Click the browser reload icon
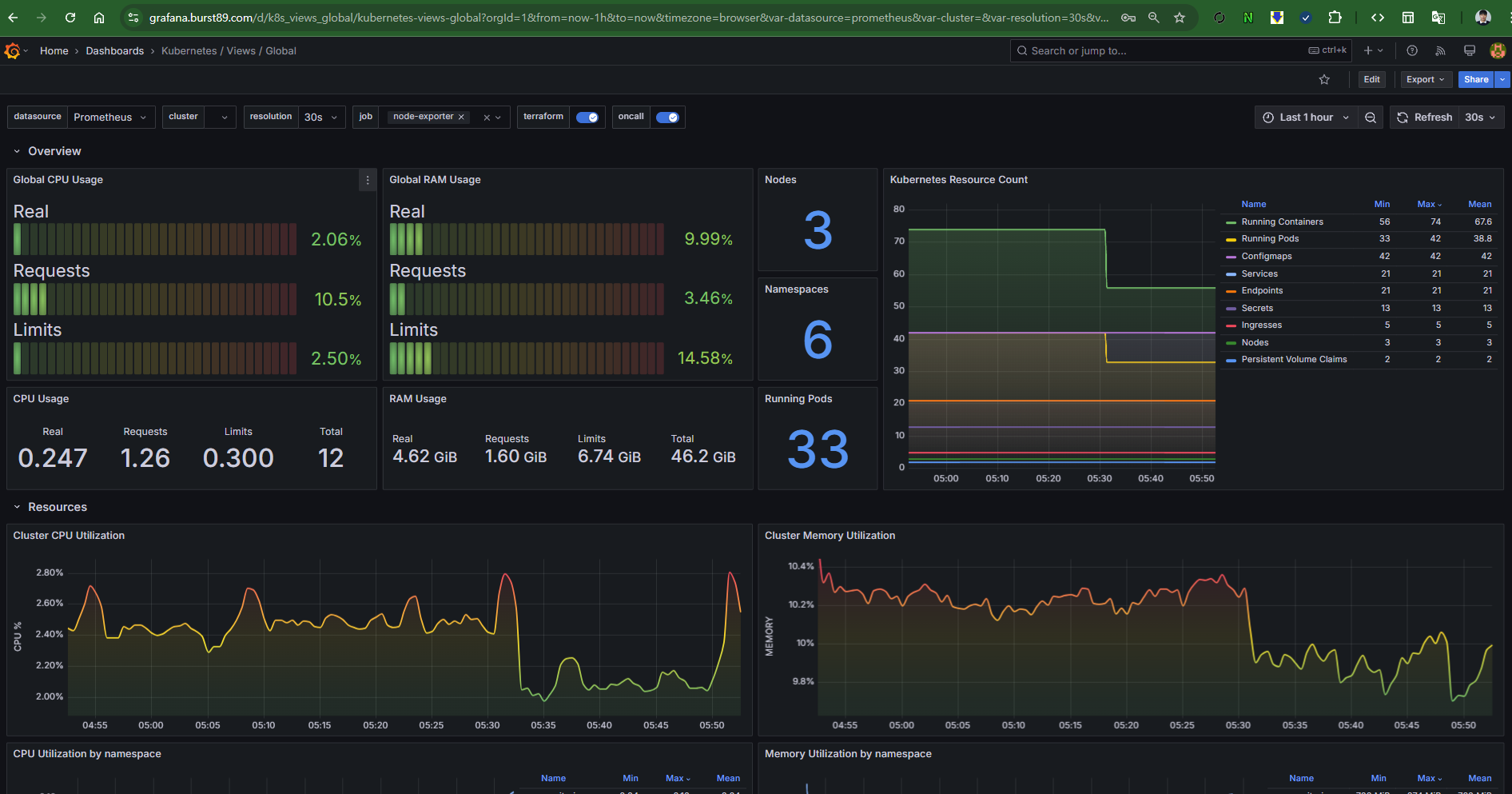This screenshot has width=1512, height=794. (70, 18)
